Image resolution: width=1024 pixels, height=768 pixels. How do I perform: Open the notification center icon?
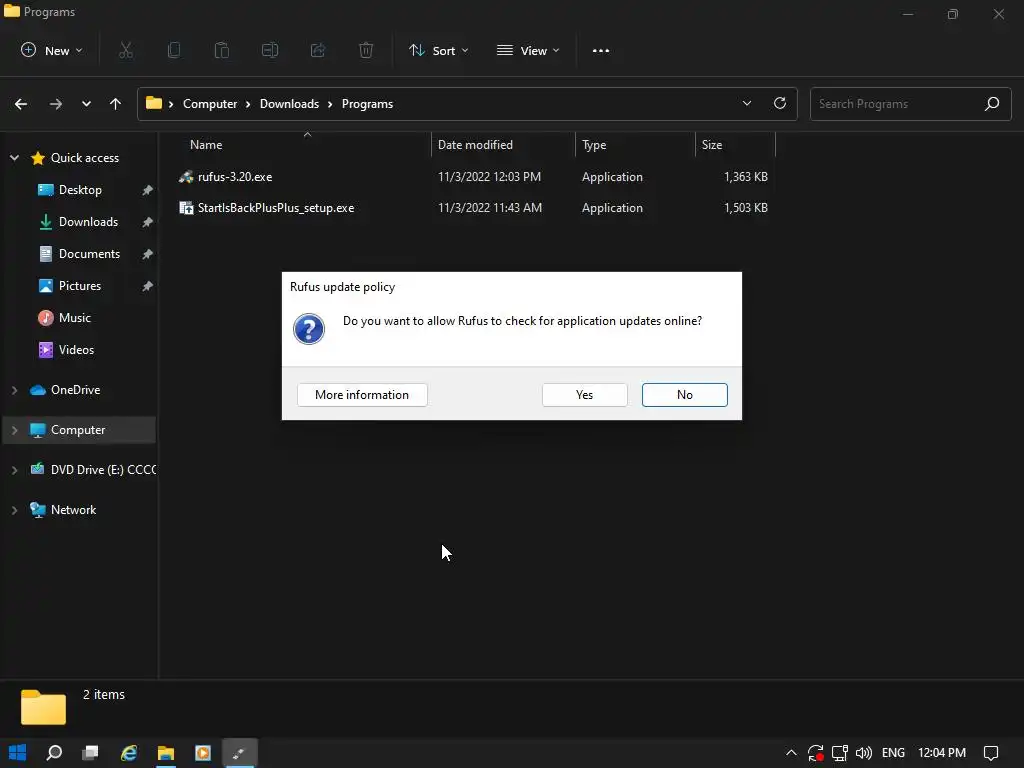point(991,753)
